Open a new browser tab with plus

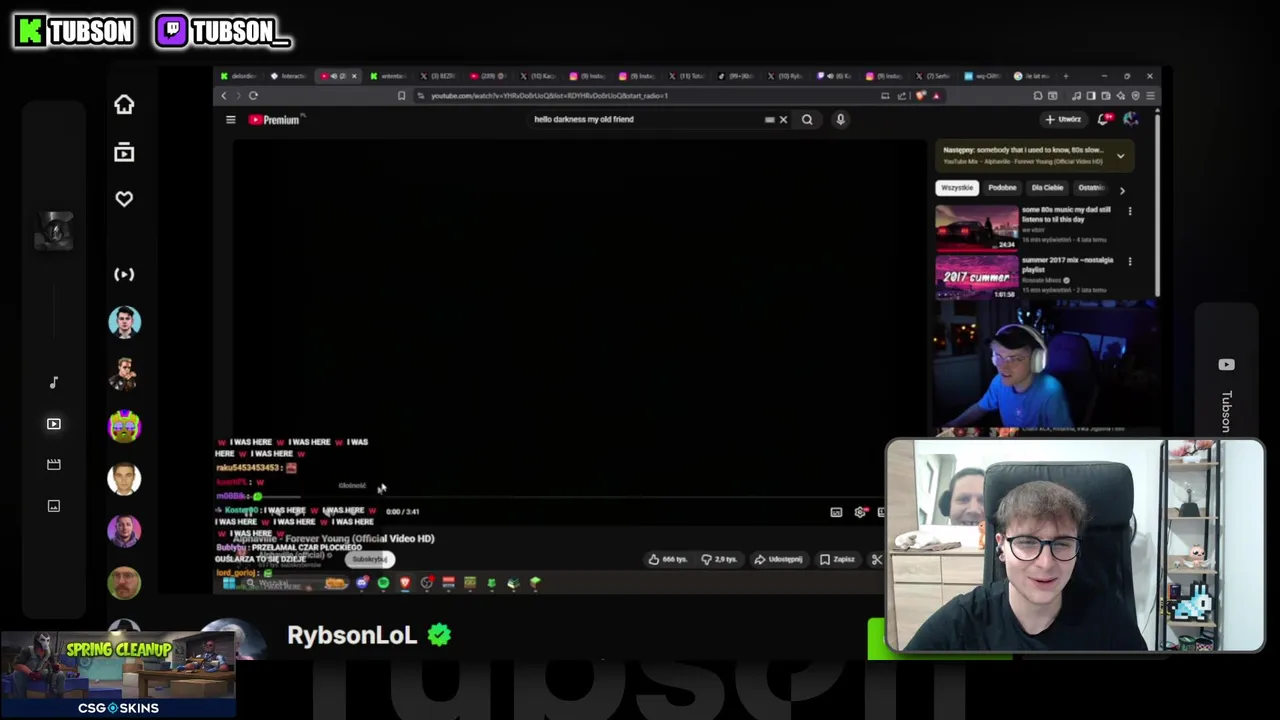click(x=1066, y=76)
